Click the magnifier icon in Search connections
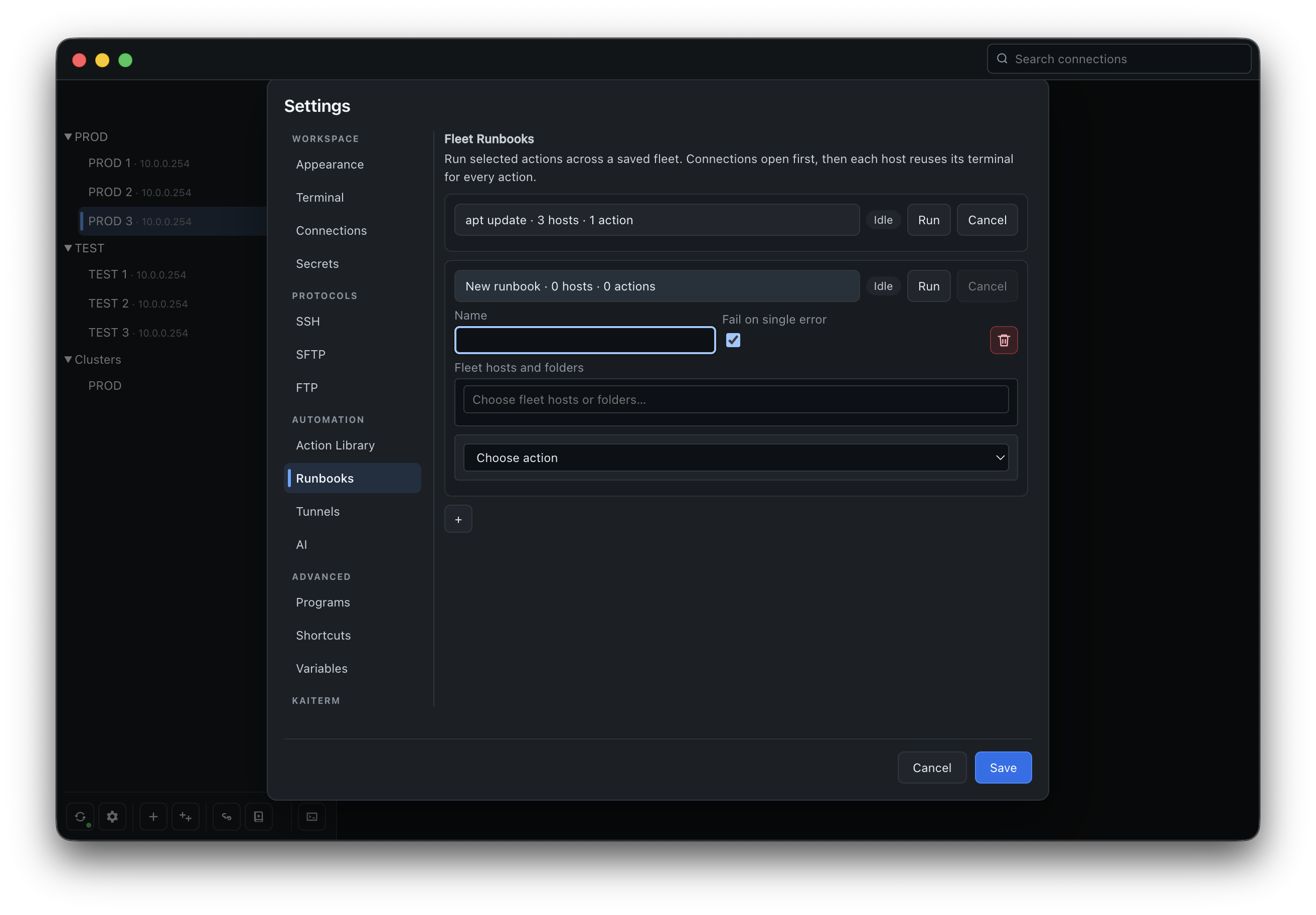This screenshot has height=915, width=1316. point(1002,59)
